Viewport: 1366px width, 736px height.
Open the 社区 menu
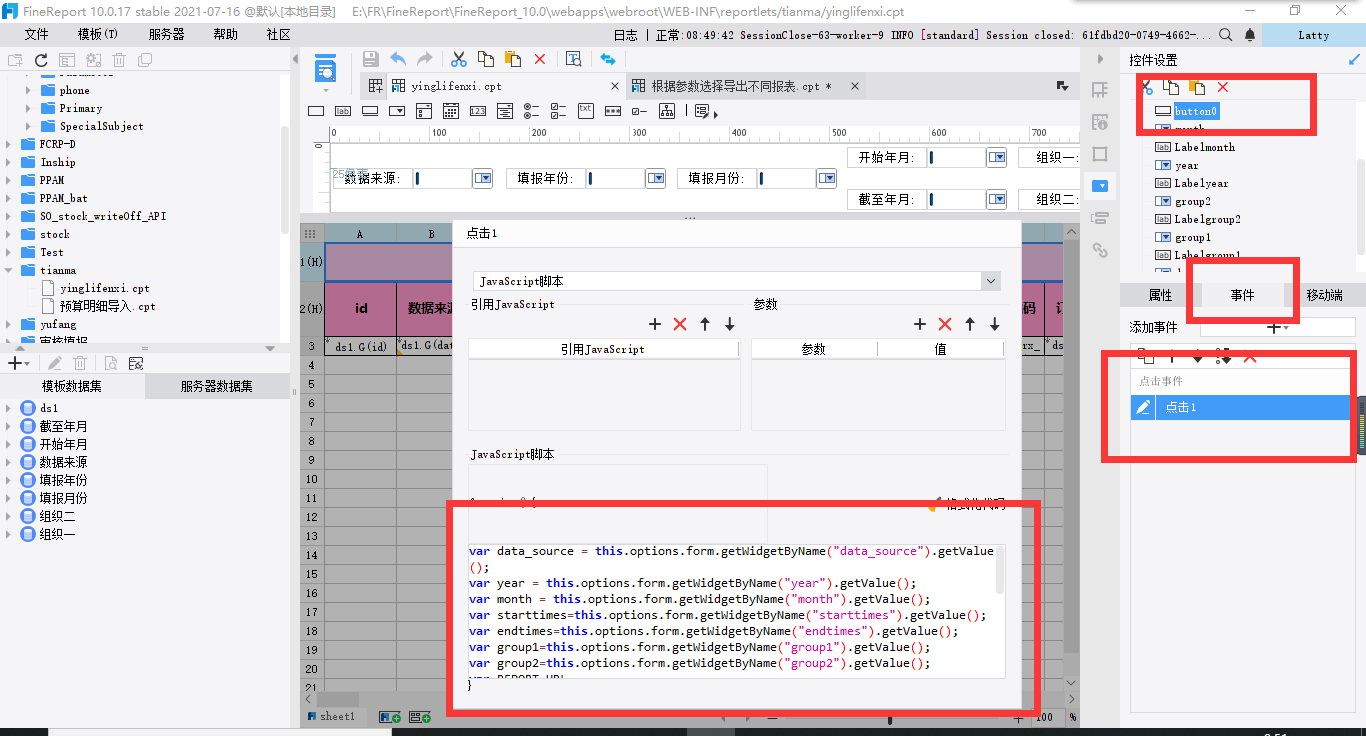pos(279,34)
